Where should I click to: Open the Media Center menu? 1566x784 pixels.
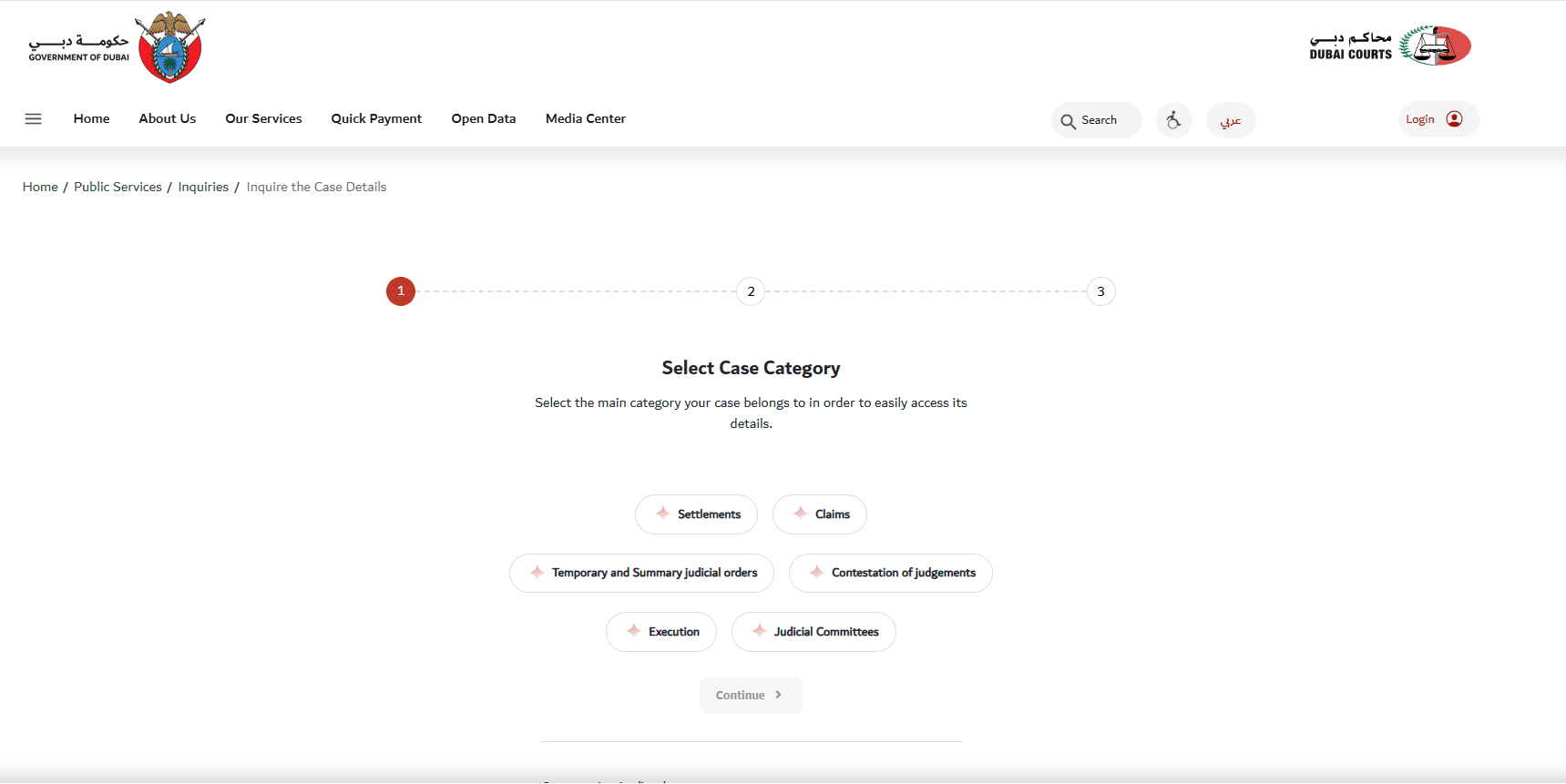(x=586, y=118)
